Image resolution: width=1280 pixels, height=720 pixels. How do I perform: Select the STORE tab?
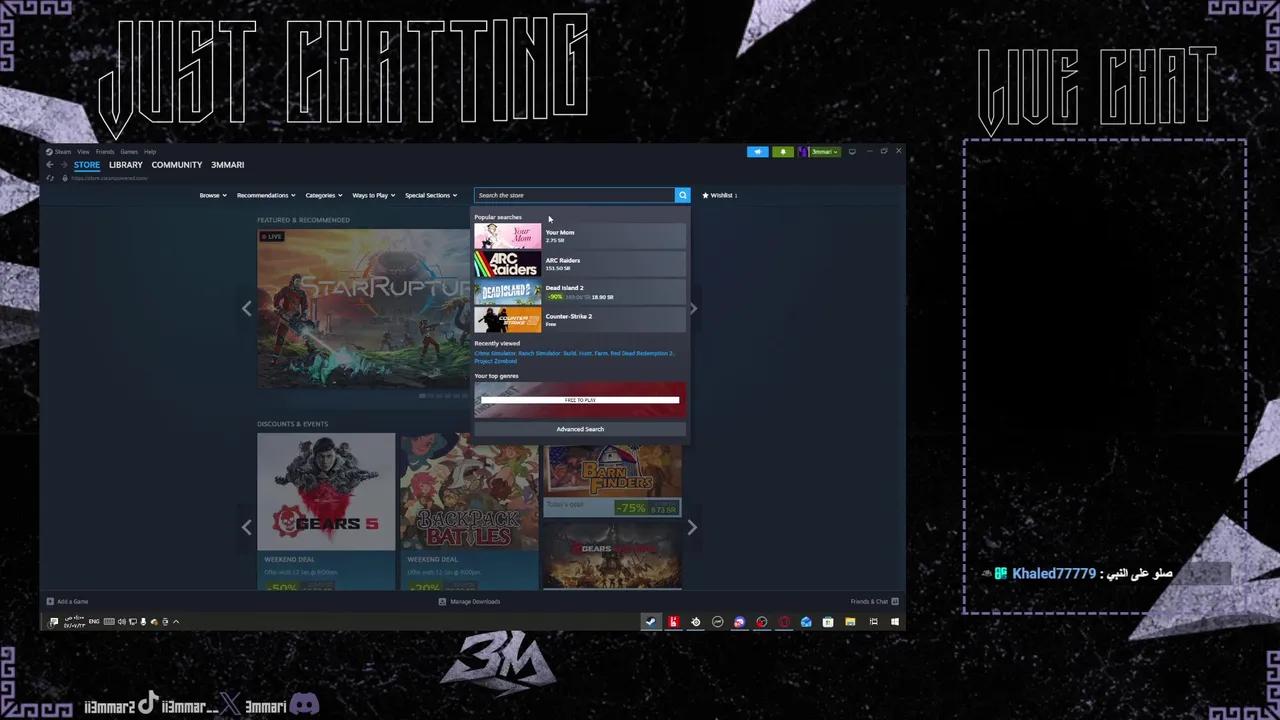pos(87,165)
